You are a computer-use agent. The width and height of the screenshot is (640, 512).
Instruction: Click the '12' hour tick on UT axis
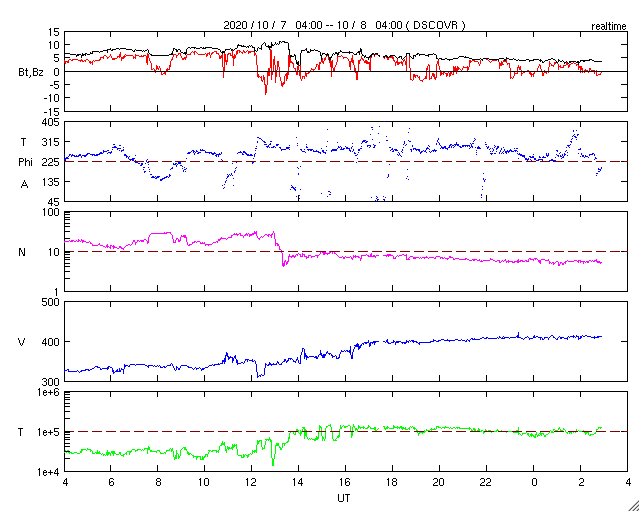coord(251,483)
